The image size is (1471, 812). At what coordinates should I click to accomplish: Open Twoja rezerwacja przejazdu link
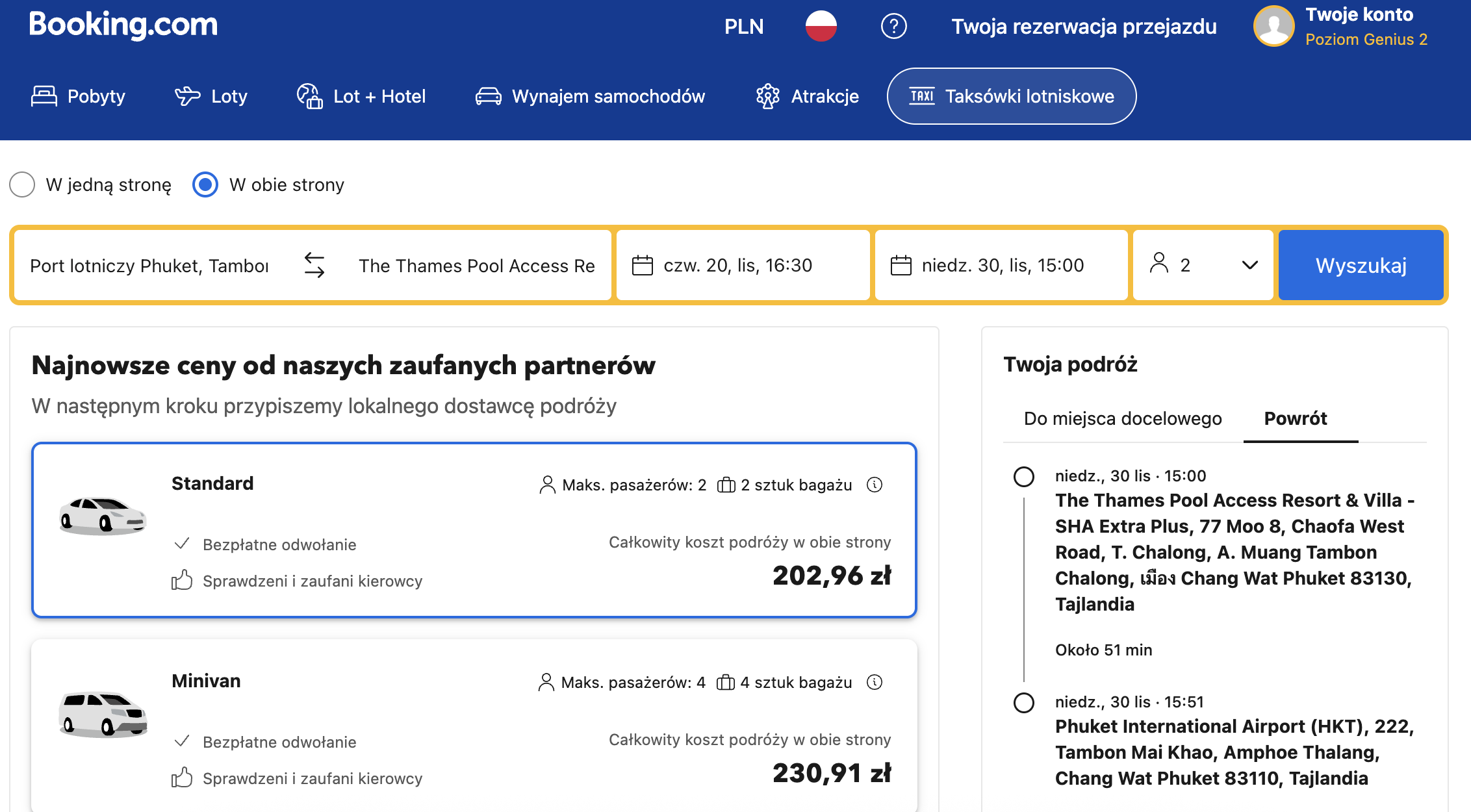pos(1084,27)
